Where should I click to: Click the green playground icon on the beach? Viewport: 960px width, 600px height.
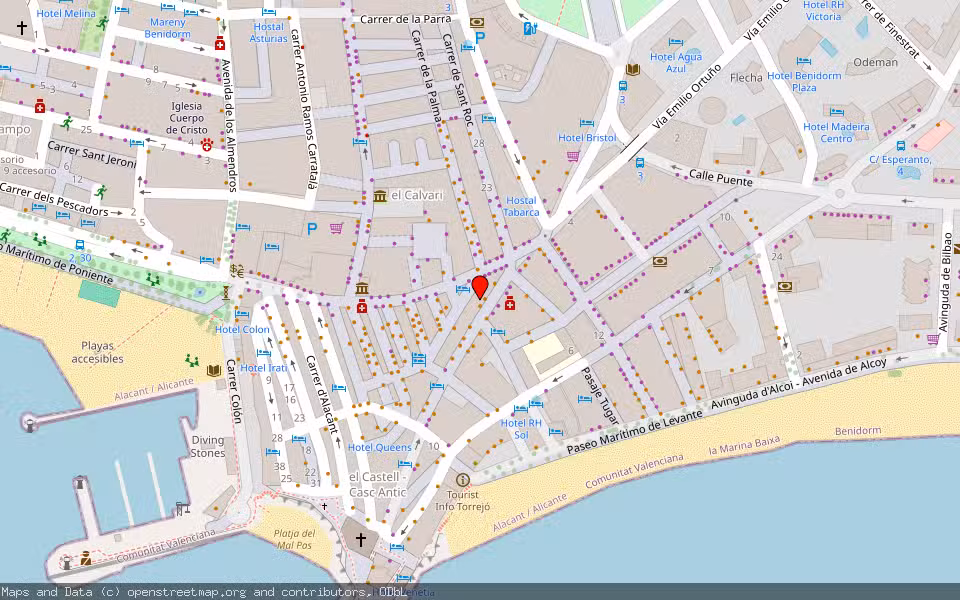(192, 361)
